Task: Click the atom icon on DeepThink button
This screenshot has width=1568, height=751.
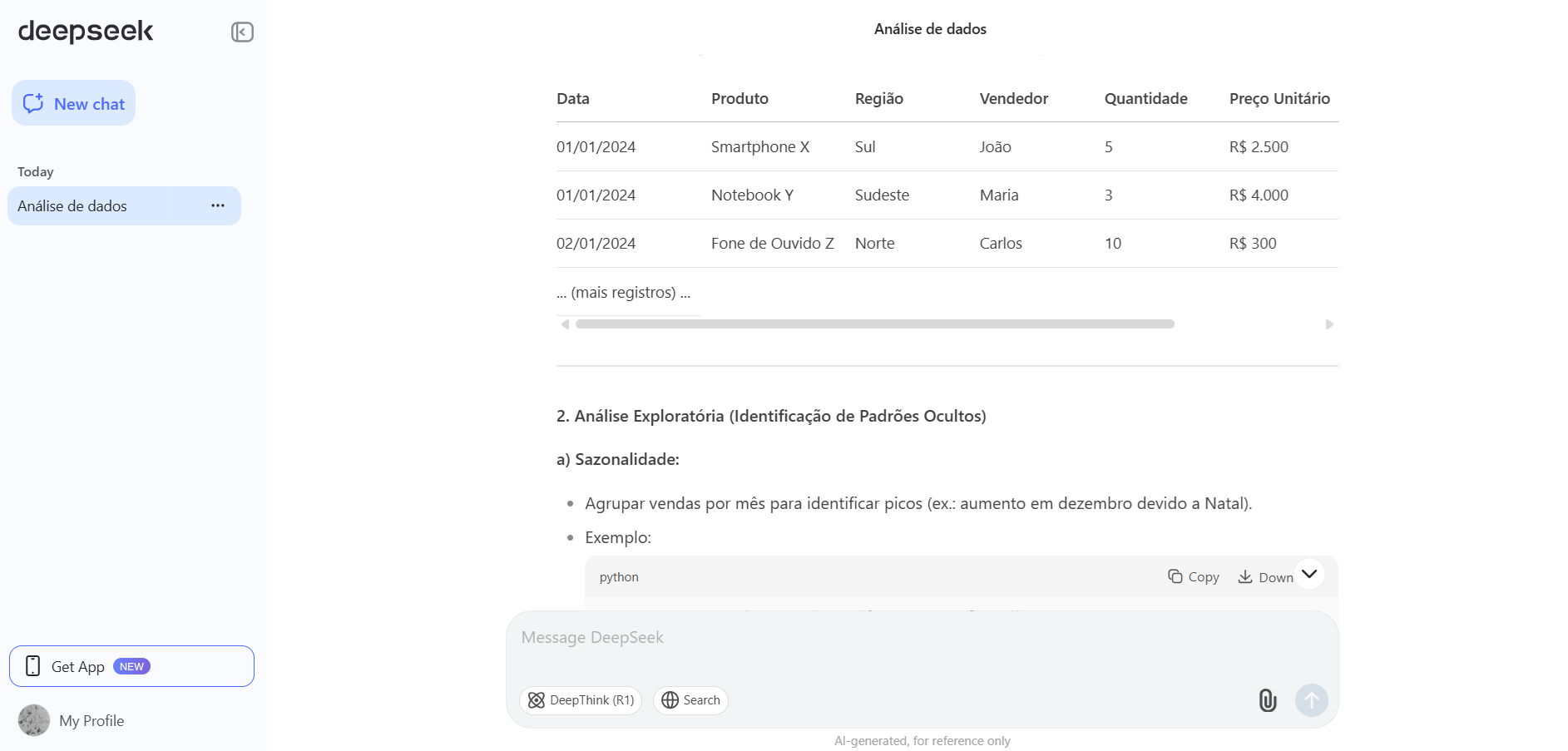Action: 537,700
